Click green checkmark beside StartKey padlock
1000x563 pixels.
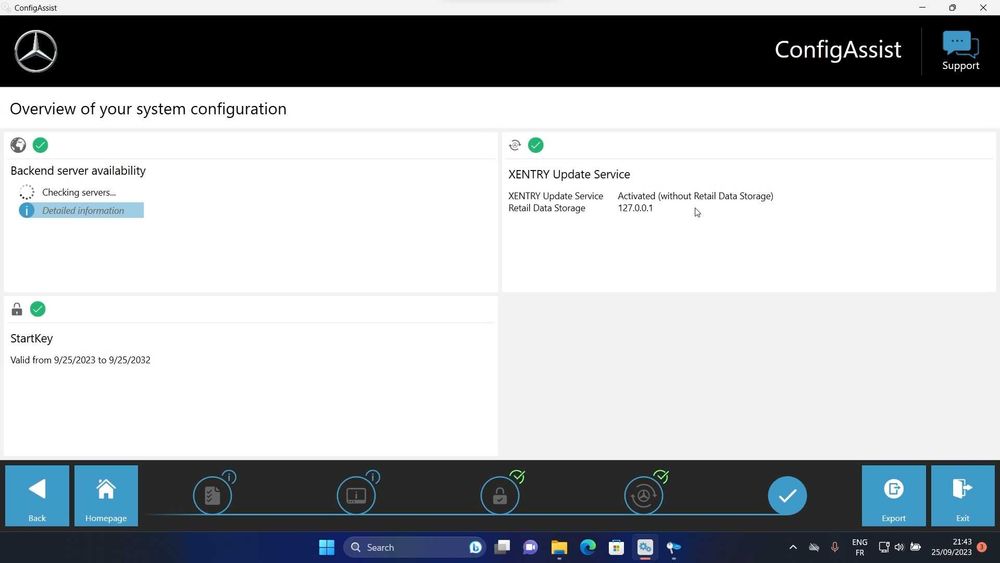pos(38,309)
